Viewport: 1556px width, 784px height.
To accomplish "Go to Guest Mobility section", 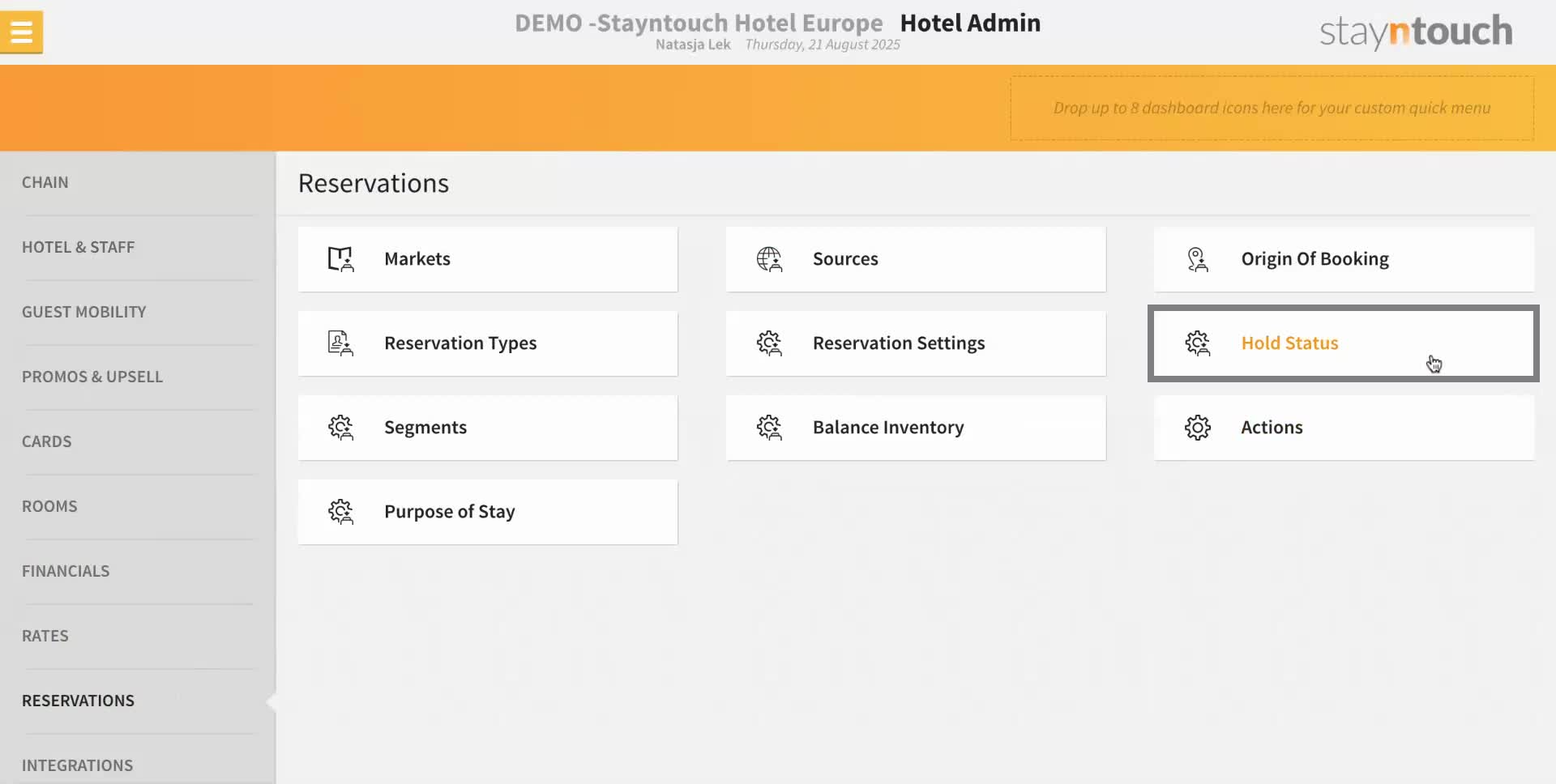I will tap(138, 313).
